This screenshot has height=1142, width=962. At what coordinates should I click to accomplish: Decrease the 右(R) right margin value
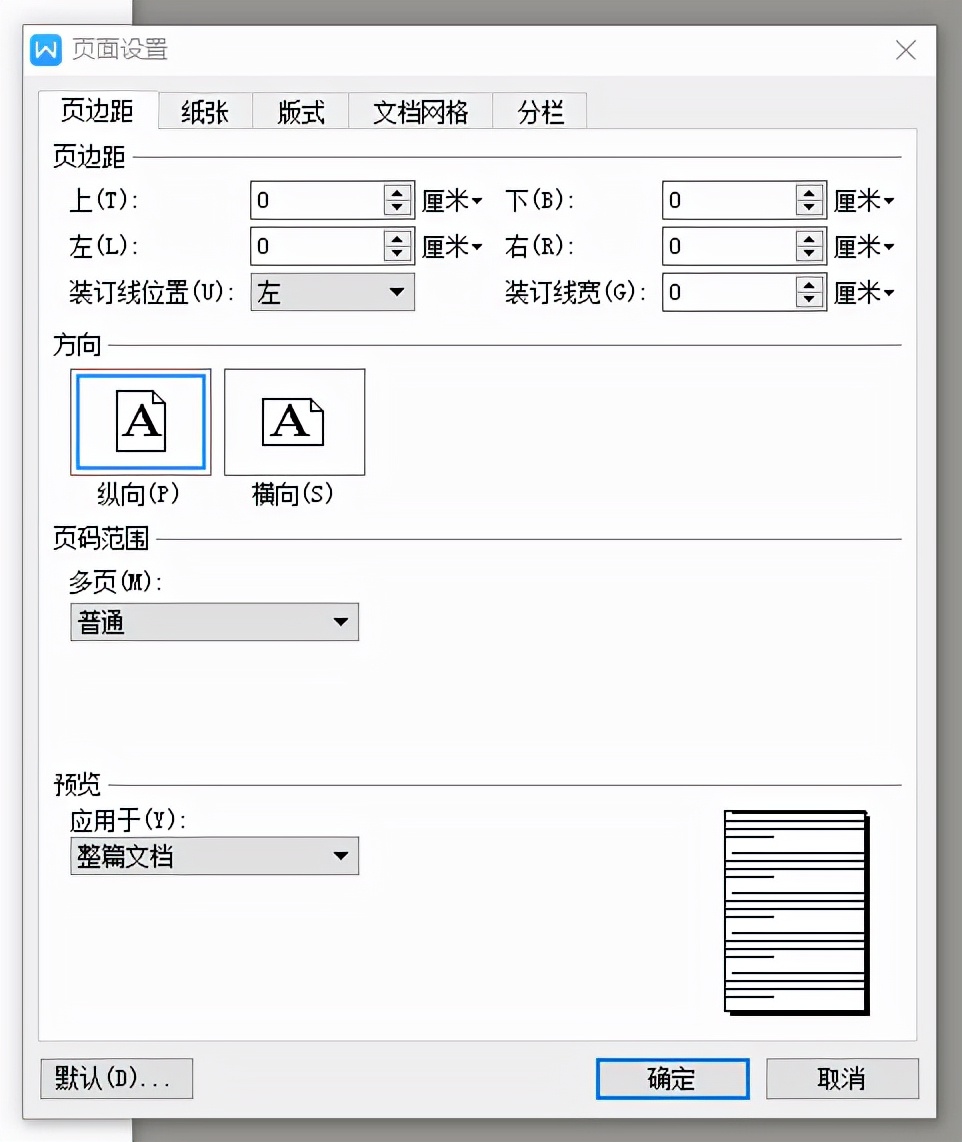(x=809, y=254)
